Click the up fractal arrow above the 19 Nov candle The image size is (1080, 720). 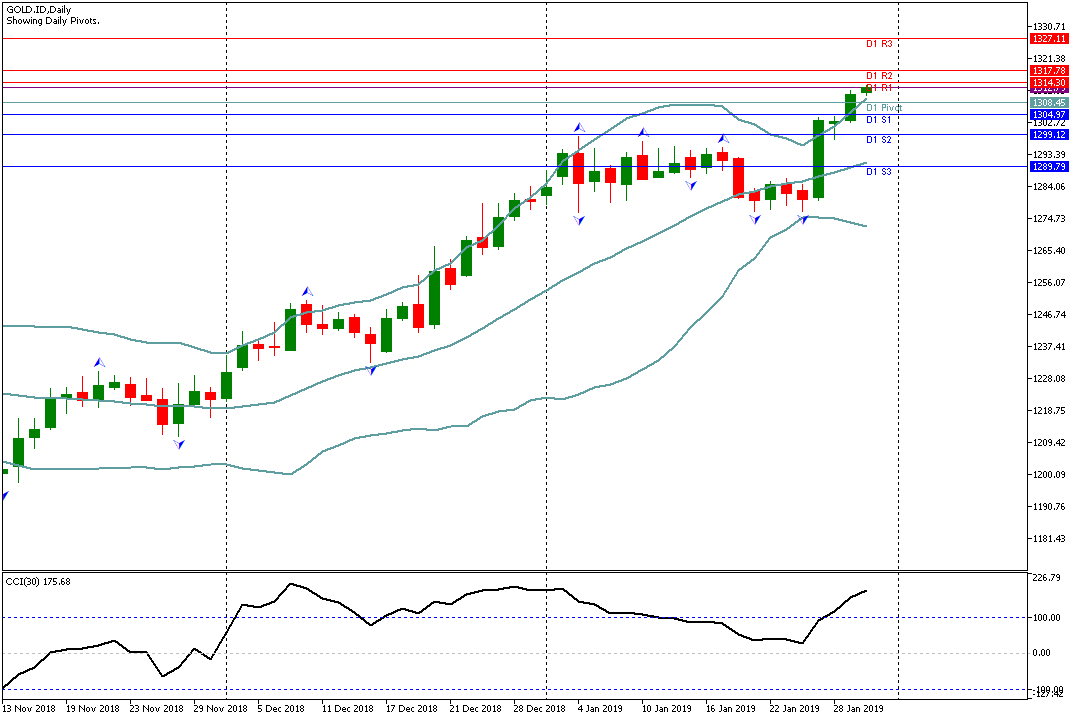[x=100, y=362]
